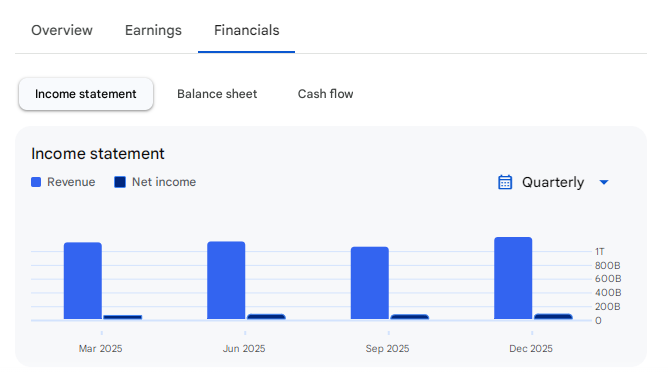Click the calendar icon beside Quarterly

click(505, 182)
